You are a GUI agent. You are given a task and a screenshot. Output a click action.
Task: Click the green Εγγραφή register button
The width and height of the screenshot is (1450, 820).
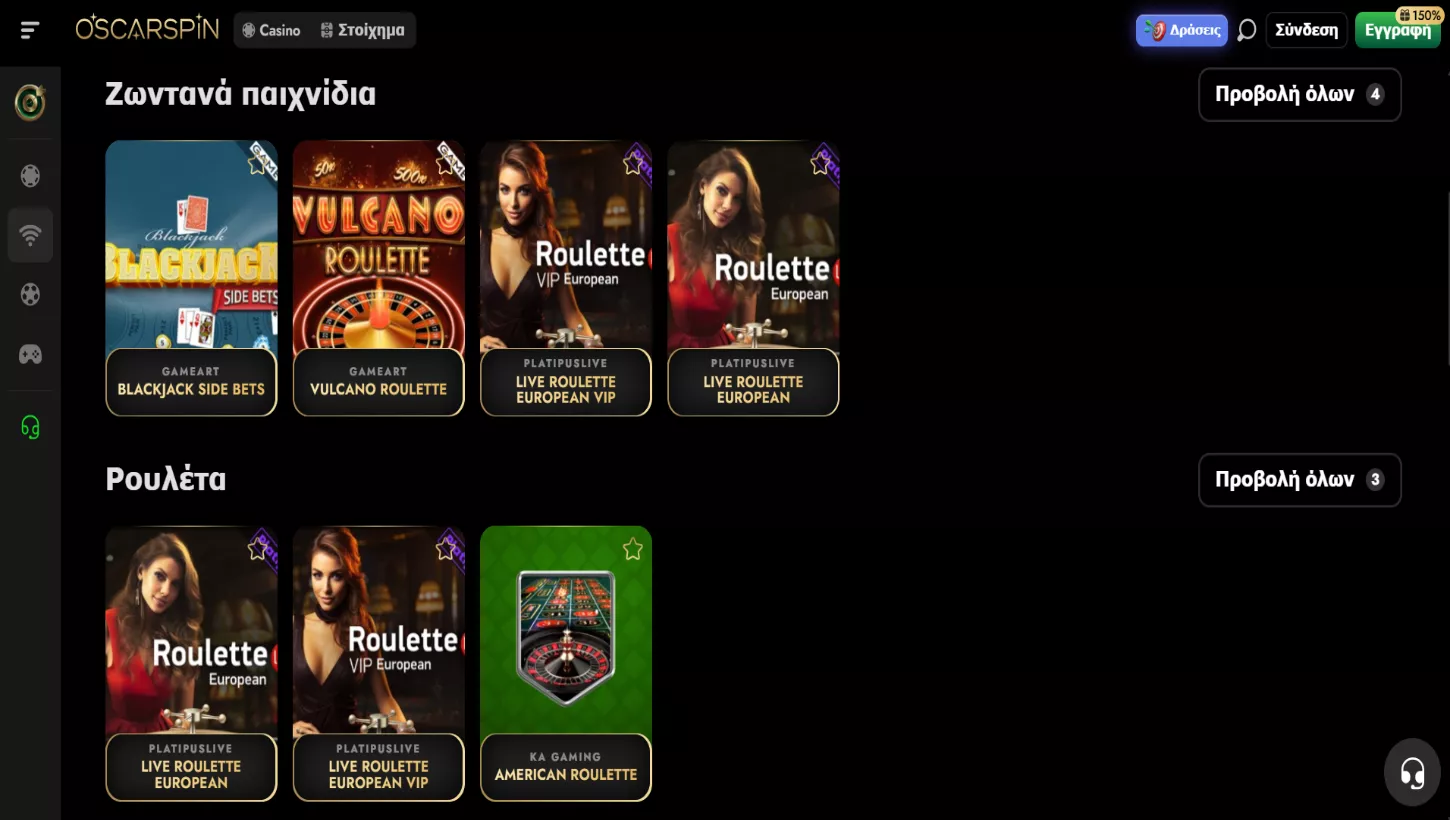pos(1397,30)
